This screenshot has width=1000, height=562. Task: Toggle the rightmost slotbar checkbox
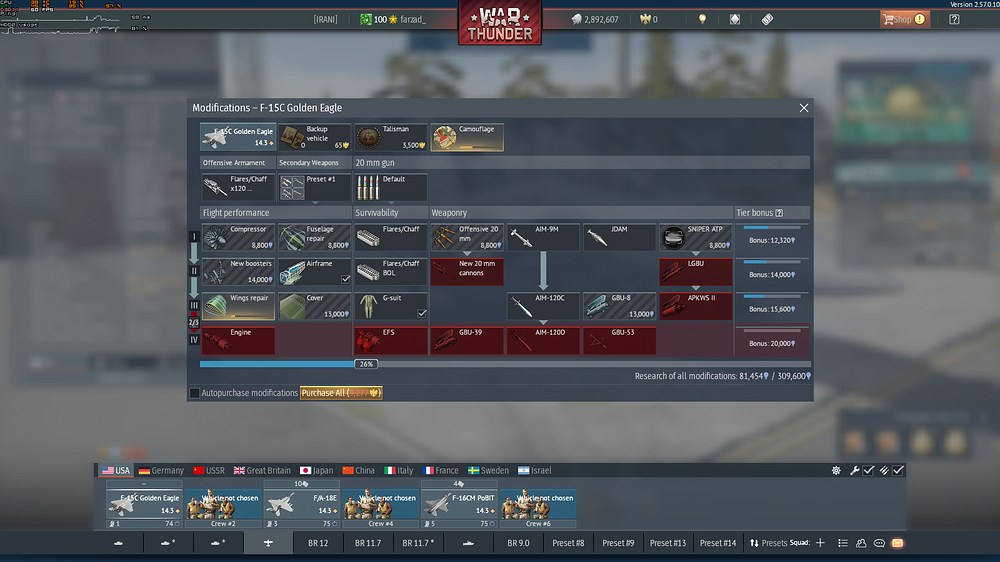coord(898,470)
